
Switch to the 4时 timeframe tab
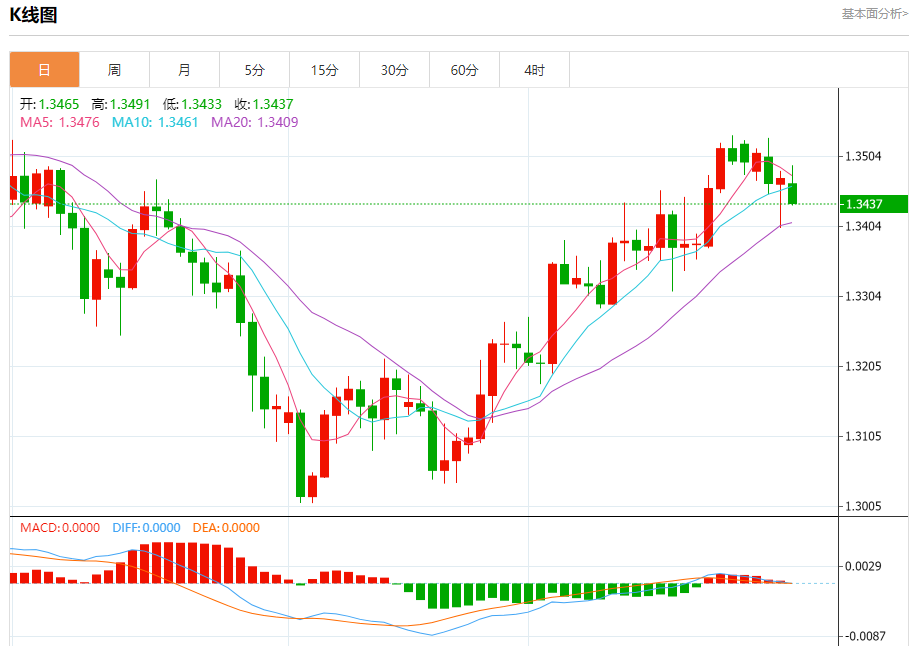pos(534,70)
